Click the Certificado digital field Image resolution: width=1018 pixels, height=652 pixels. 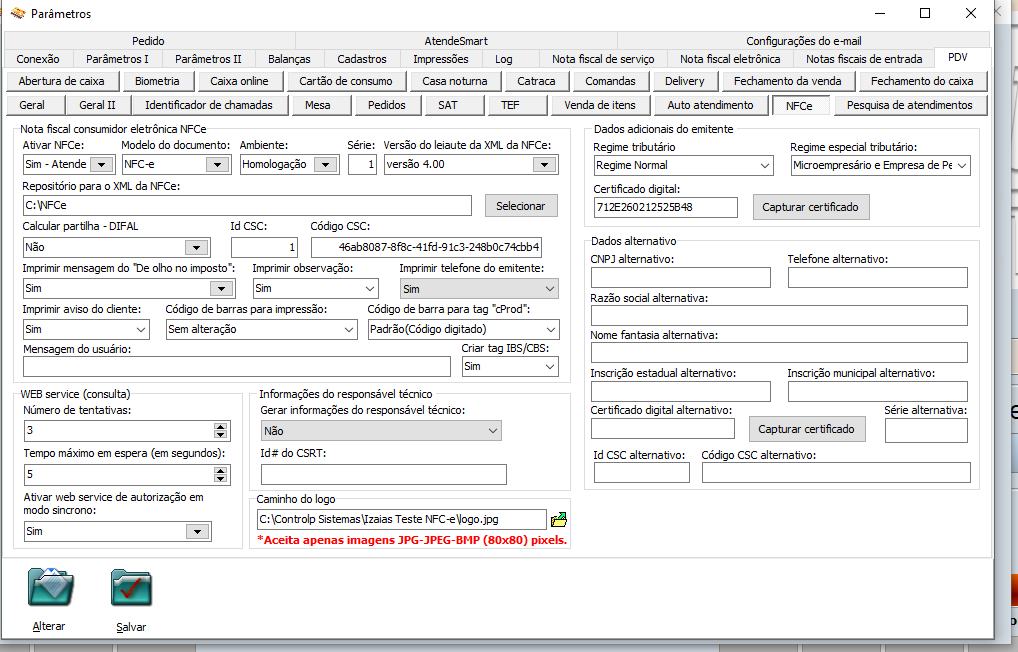(x=665, y=208)
